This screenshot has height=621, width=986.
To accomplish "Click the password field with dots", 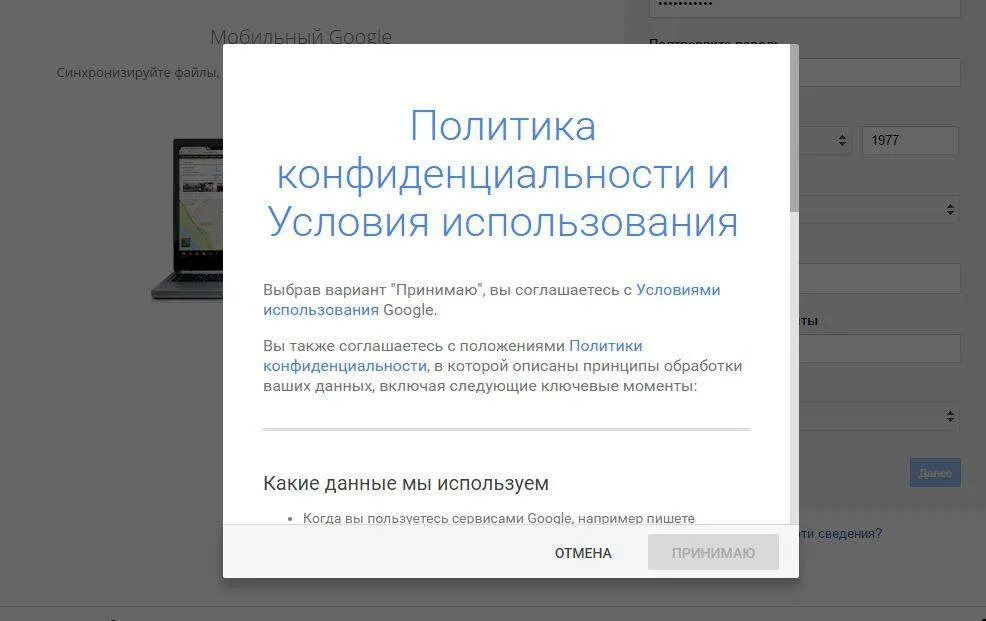I will 804,6.
